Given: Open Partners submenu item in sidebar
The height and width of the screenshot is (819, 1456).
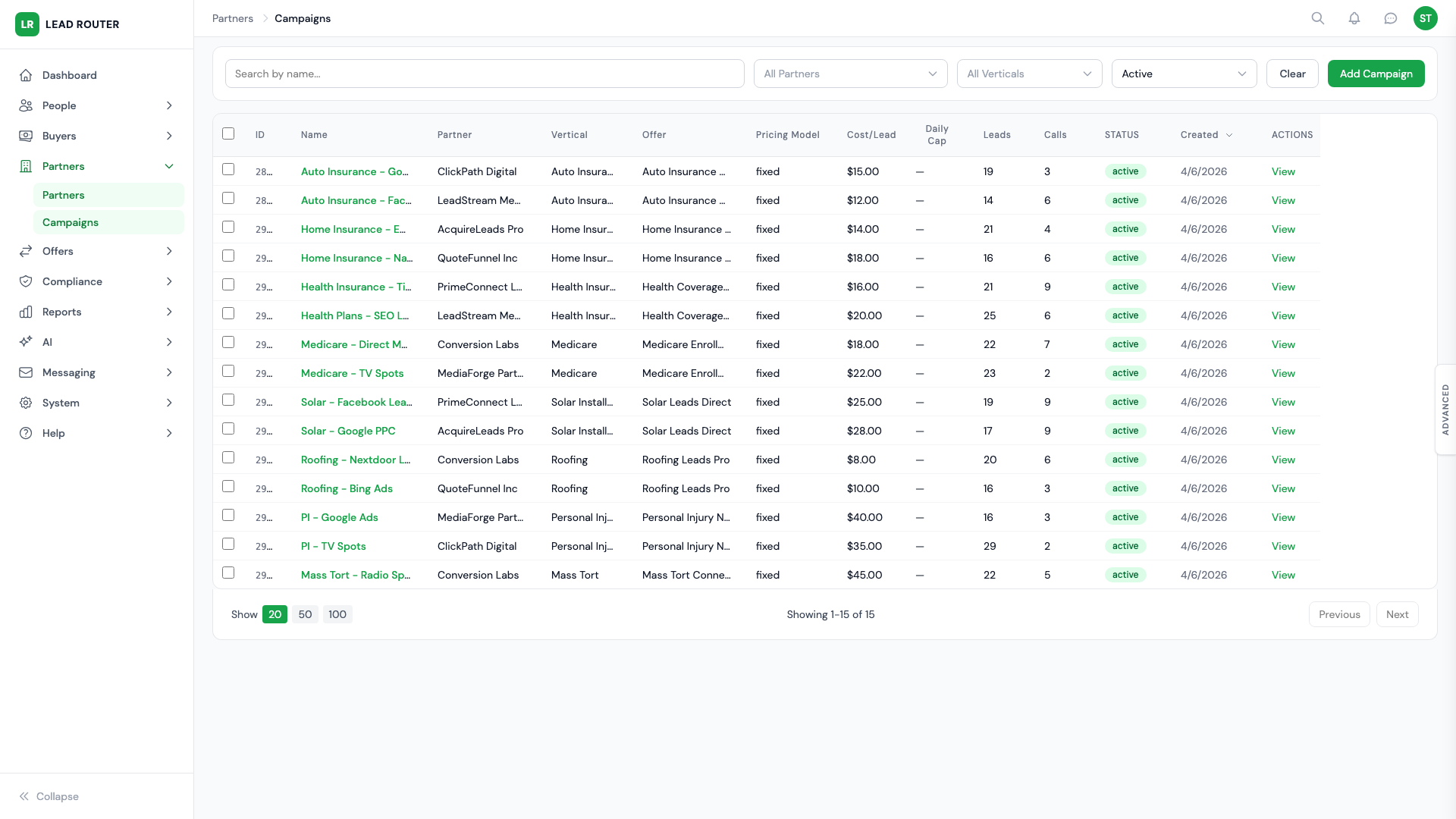Looking at the screenshot, I should (x=64, y=195).
